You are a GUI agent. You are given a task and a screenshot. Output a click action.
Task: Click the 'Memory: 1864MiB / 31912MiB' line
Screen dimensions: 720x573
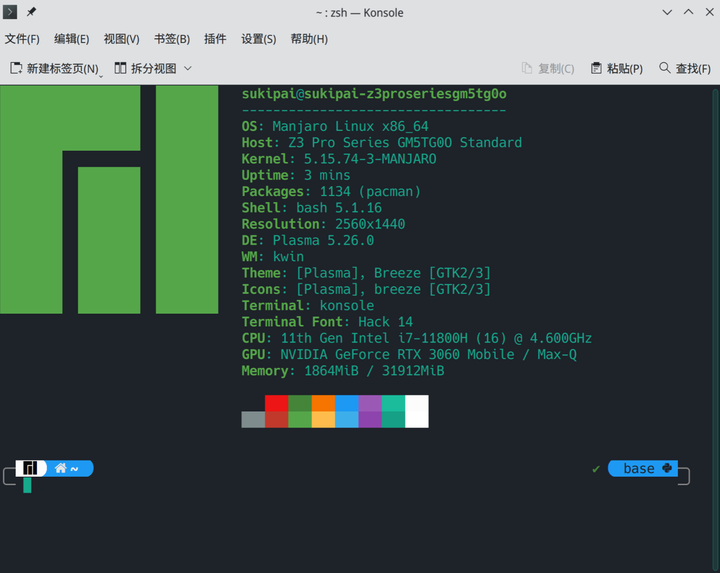343,371
